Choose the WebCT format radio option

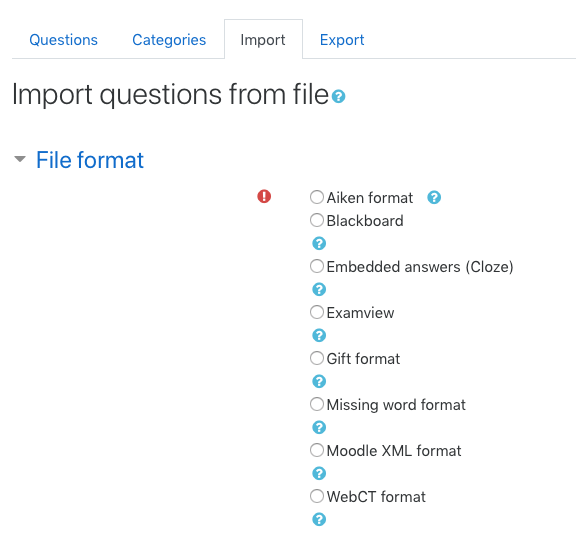tap(317, 496)
